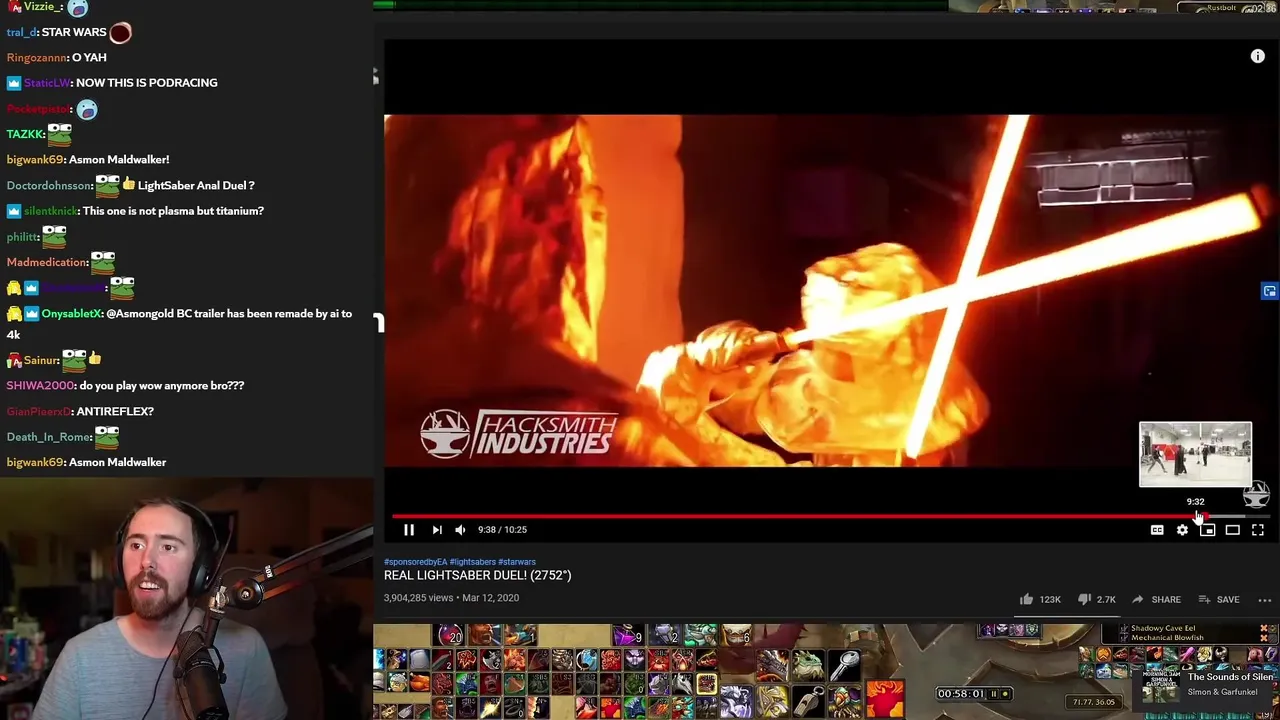Open the #starwars hashtag link
Image resolution: width=1280 pixels, height=720 pixels.
coord(517,562)
